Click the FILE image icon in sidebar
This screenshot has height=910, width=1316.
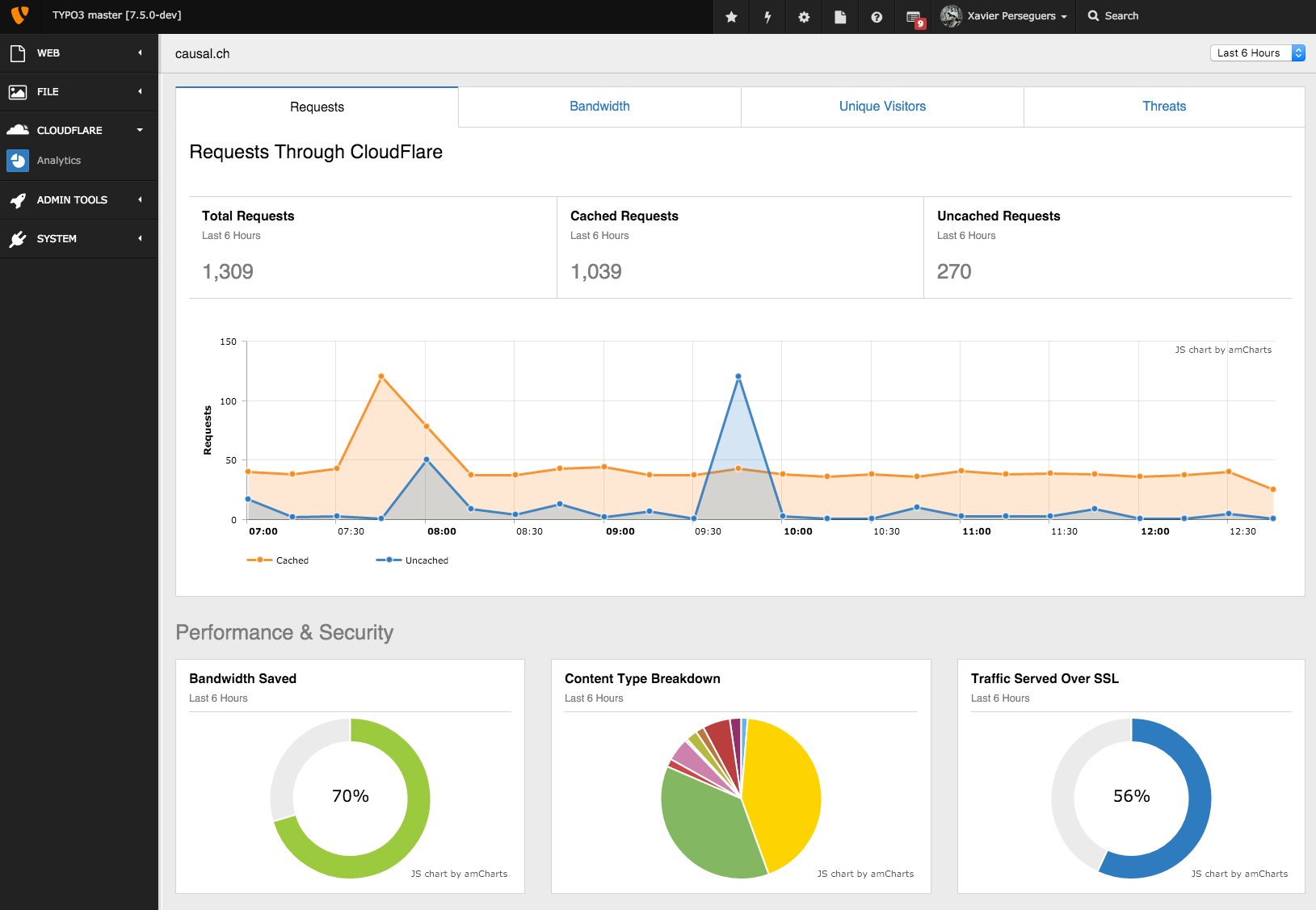click(x=18, y=91)
